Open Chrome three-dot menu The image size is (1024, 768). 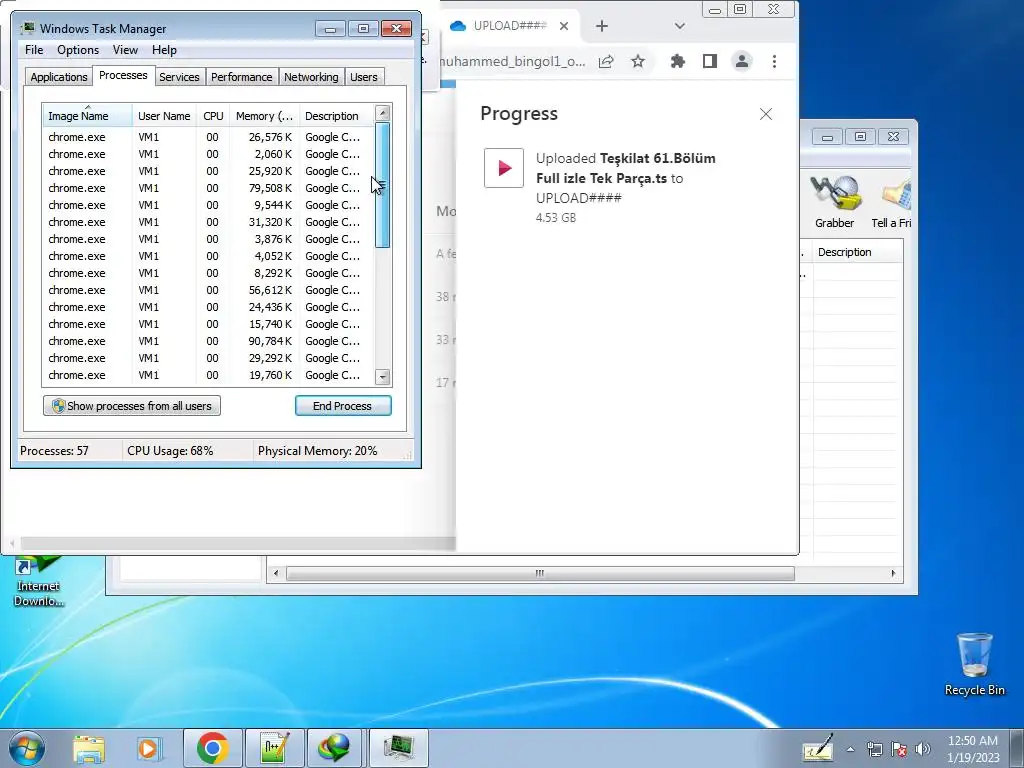[x=775, y=61]
